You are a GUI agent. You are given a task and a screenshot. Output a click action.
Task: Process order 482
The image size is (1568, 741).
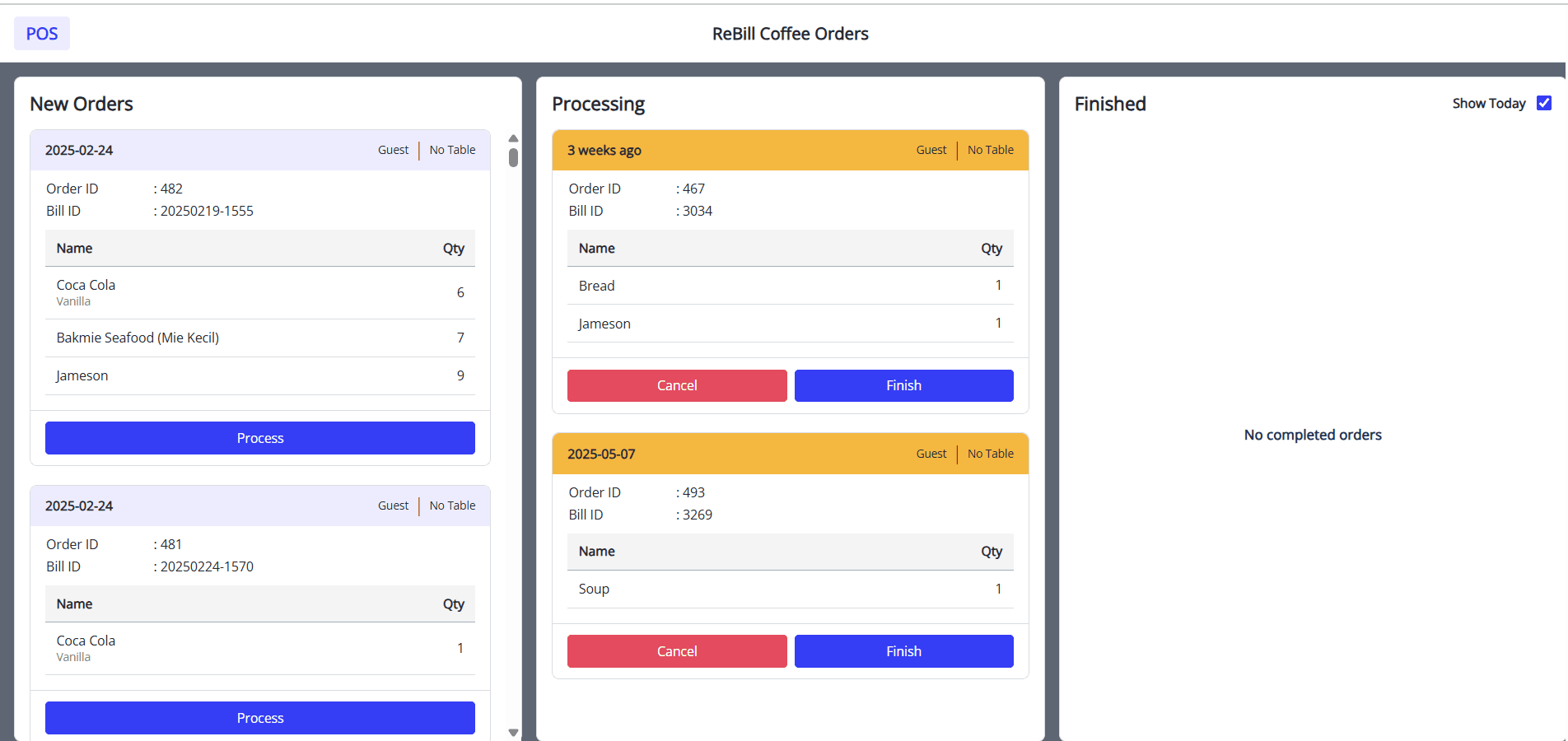(259, 438)
